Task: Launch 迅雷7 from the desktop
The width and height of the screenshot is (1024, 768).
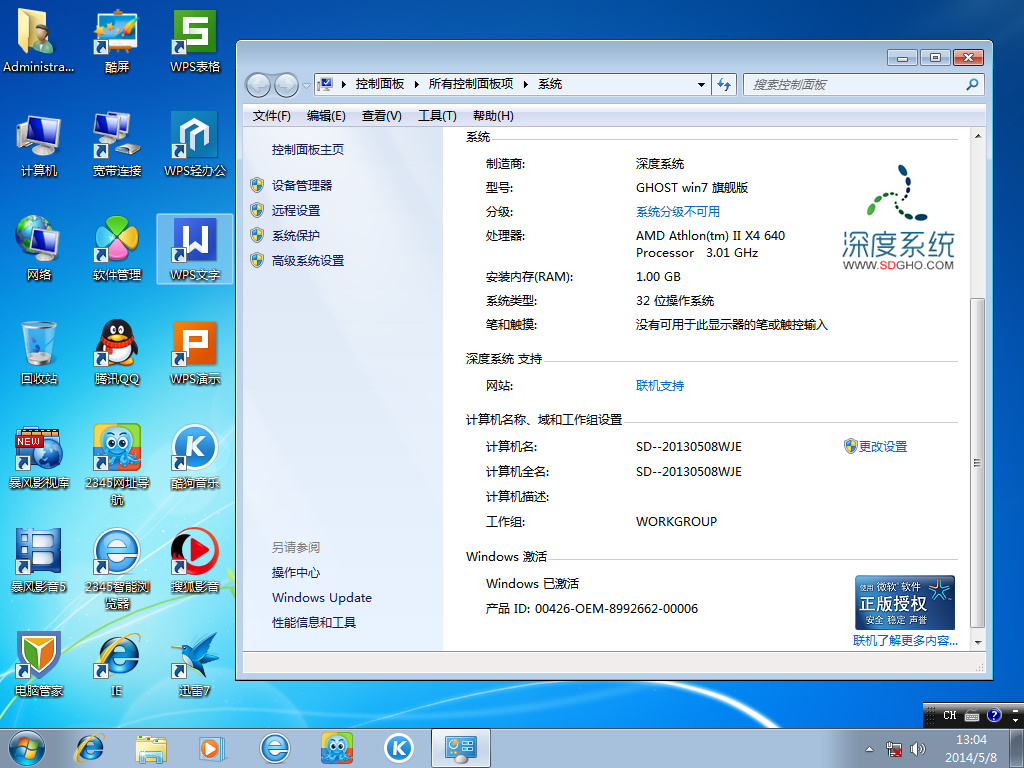Action: point(195,665)
